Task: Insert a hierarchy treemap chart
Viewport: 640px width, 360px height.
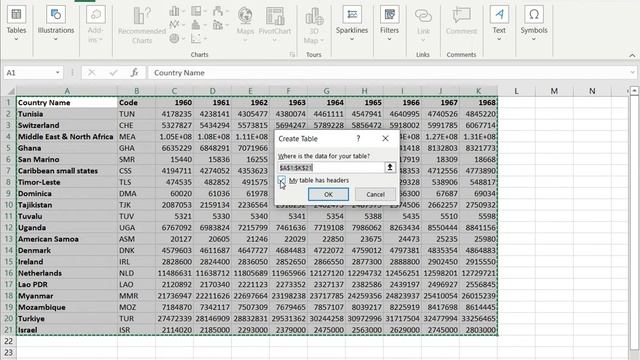Action: (196, 11)
